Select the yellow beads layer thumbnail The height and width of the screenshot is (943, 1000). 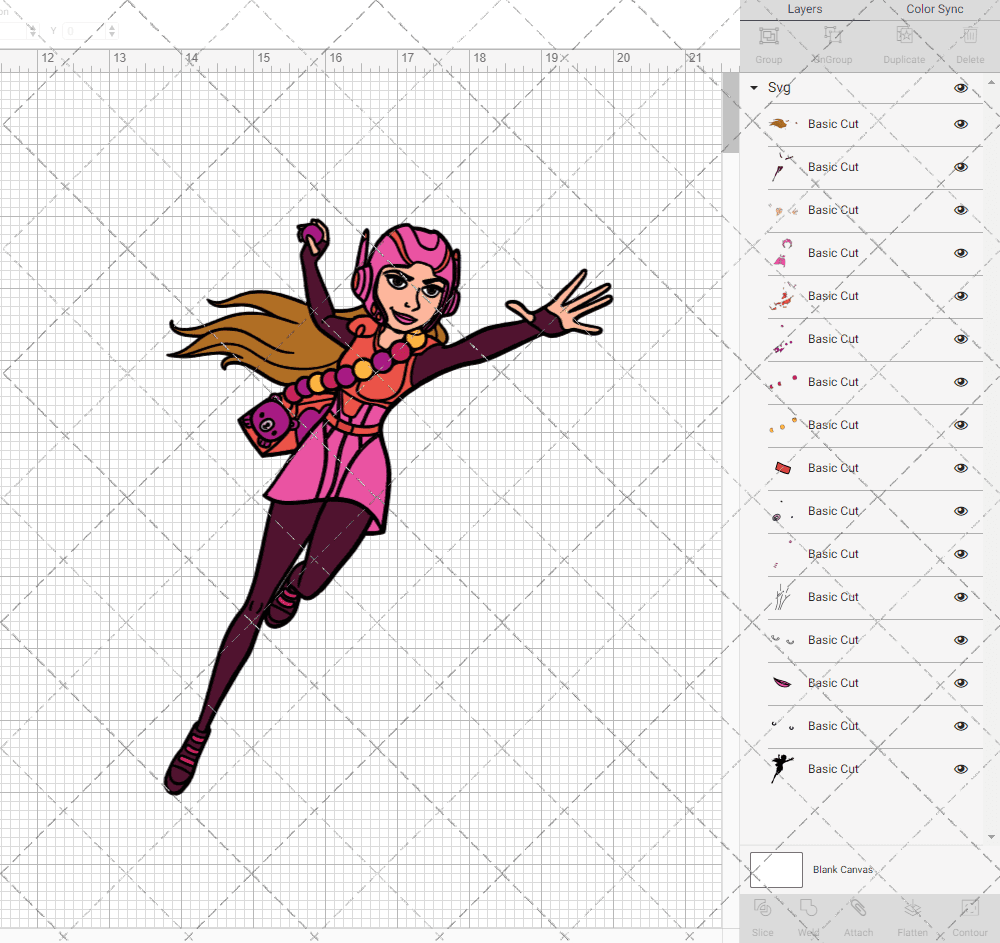tap(783, 425)
